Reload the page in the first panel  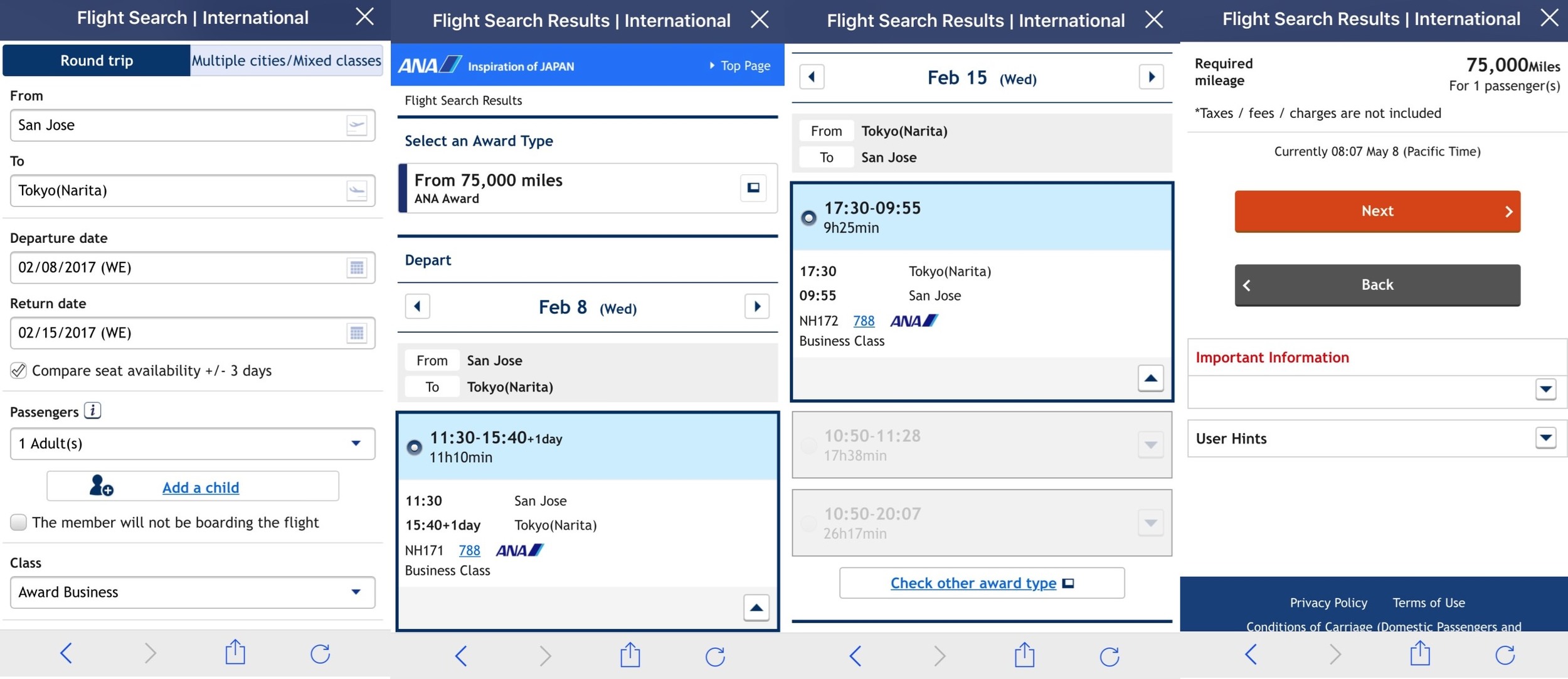(x=320, y=653)
